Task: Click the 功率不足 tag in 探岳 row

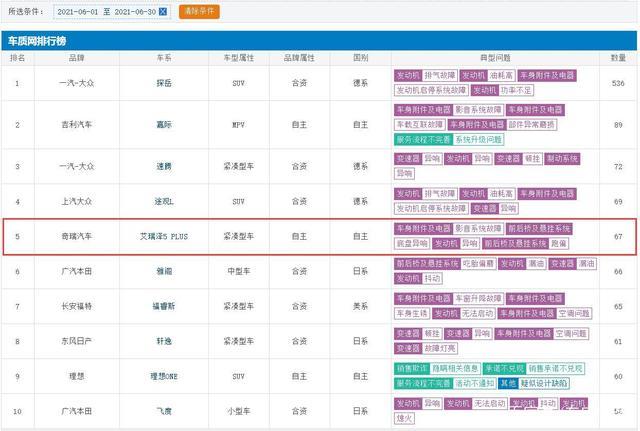Action: 516,91
